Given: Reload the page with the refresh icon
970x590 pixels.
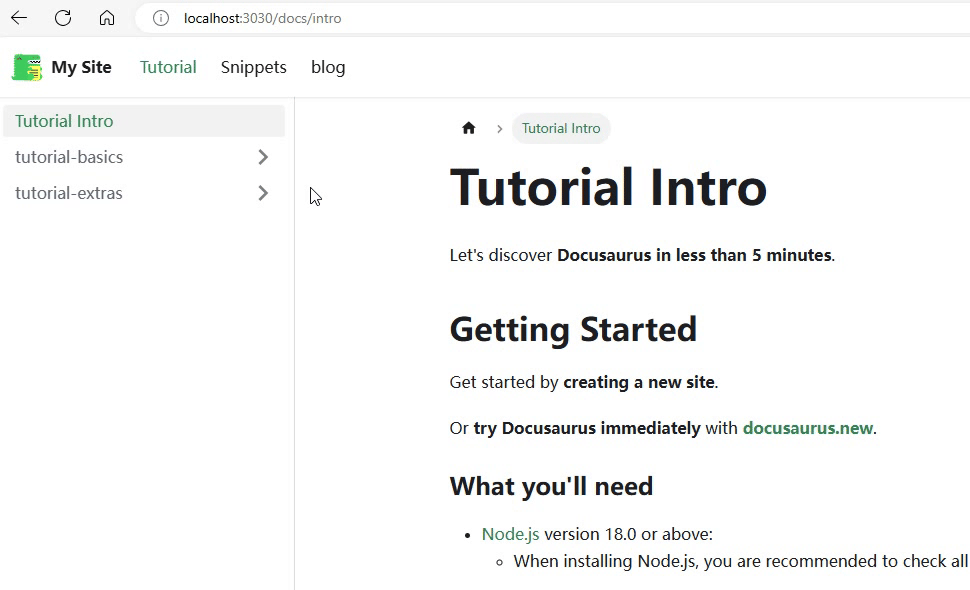Looking at the screenshot, I should 63,18.
